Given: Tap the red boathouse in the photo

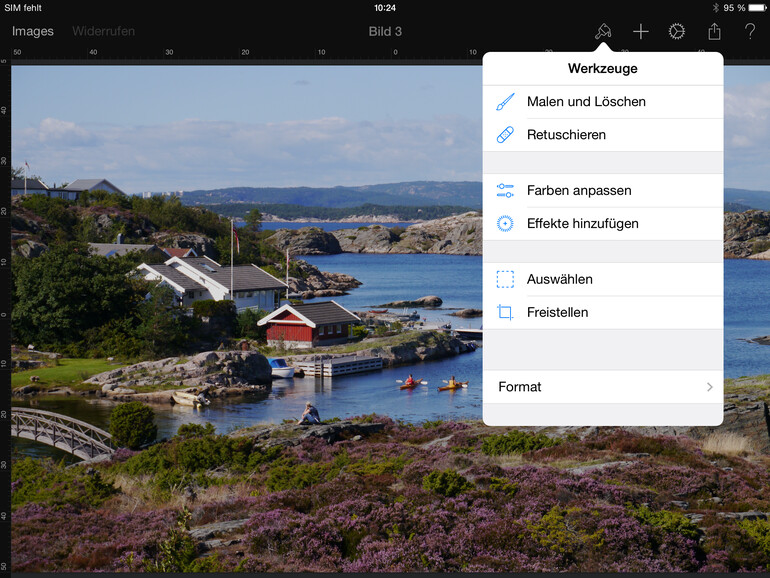Looking at the screenshot, I should (309, 324).
